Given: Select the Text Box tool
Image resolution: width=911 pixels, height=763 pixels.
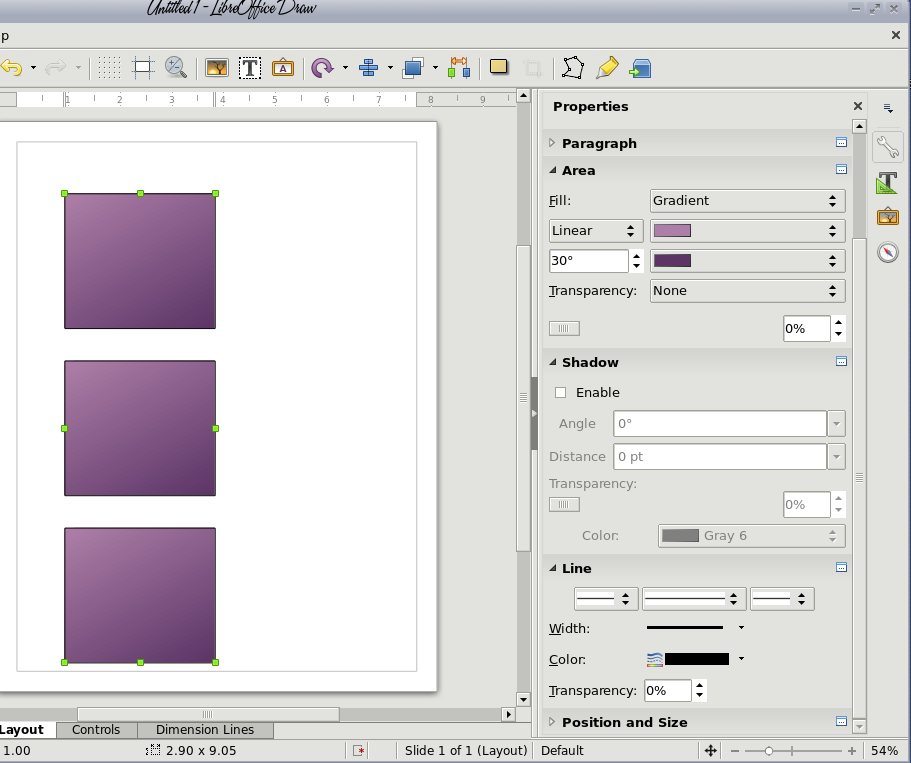Looking at the screenshot, I should pyautogui.click(x=250, y=68).
